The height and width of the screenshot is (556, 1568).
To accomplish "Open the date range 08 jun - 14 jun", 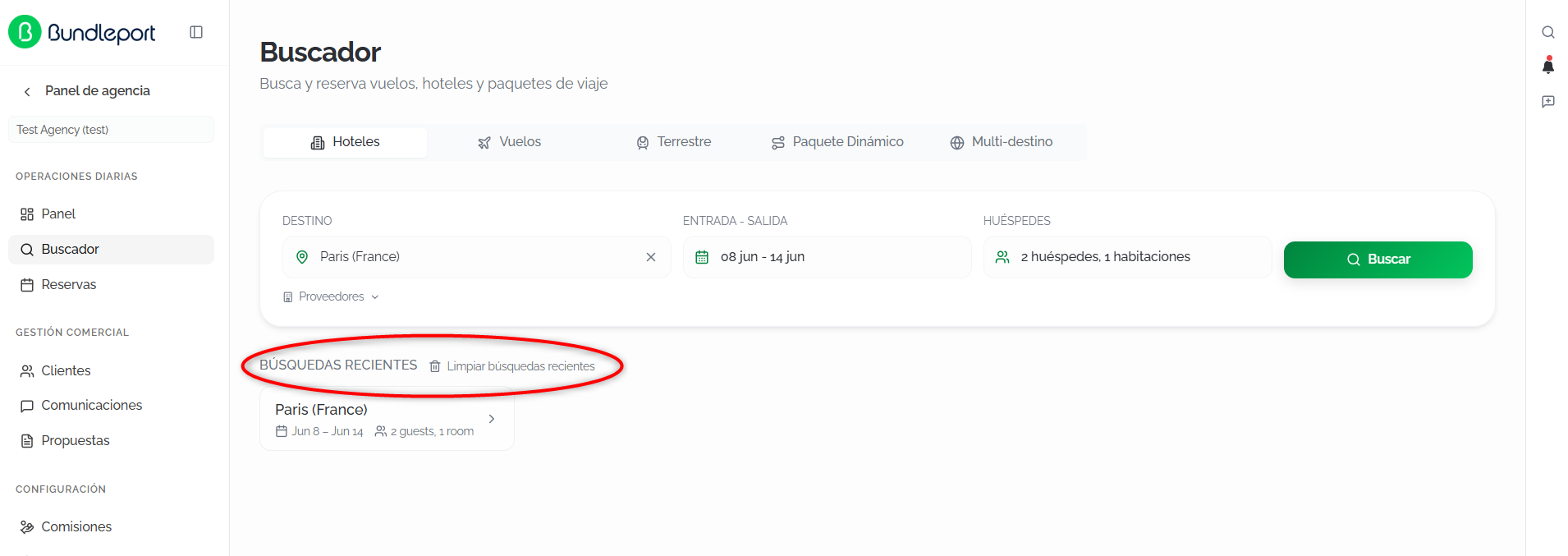I will pos(827,257).
